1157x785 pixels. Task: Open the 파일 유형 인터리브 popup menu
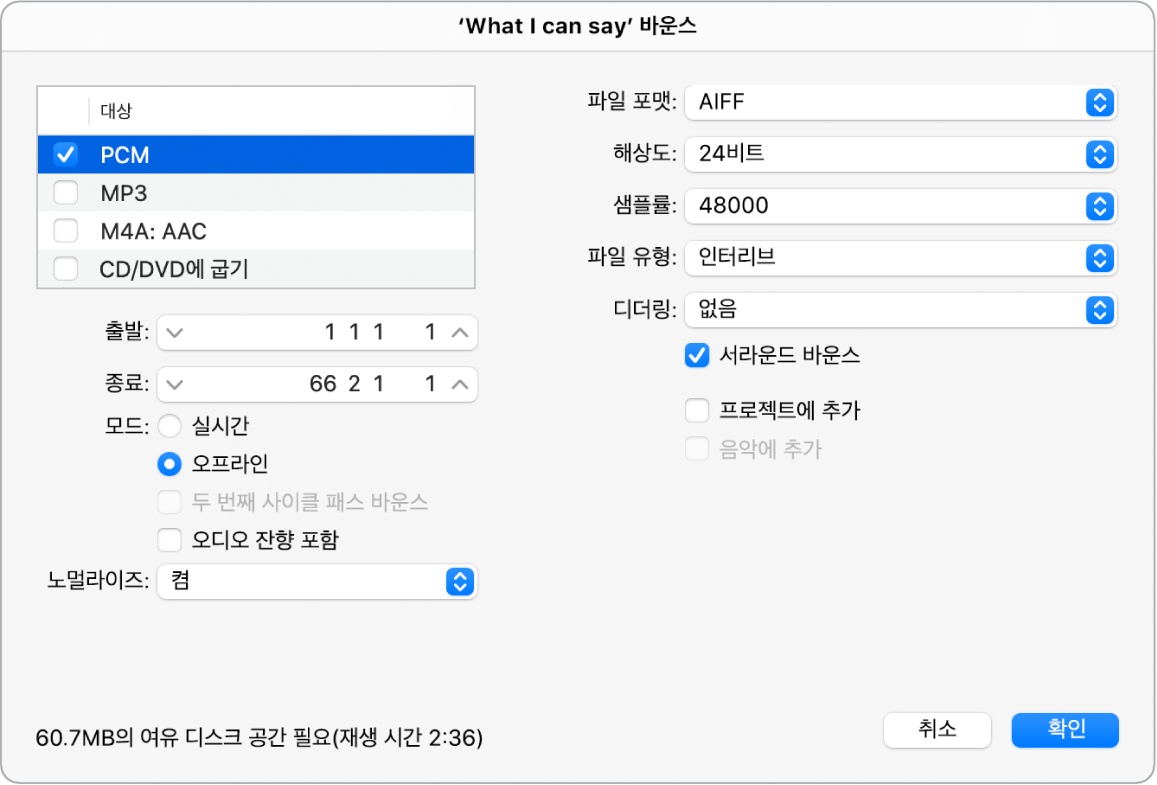900,257
